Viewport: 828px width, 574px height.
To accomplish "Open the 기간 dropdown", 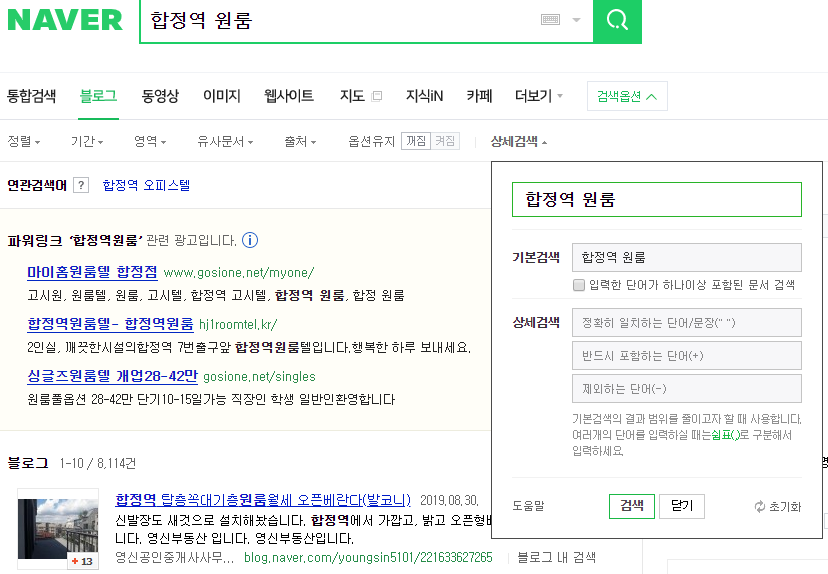I will tap(87, 142).
